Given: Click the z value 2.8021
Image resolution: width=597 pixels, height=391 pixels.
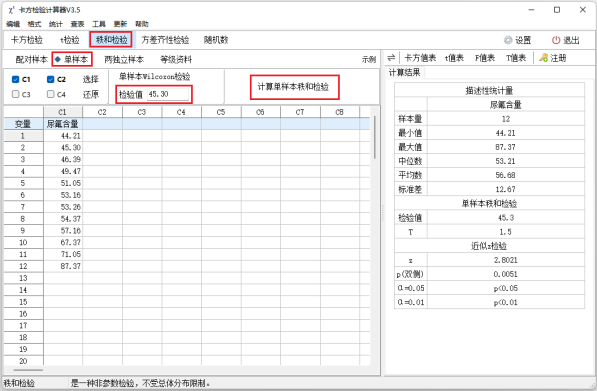Looking at the screenshot, I should [506, 260].
